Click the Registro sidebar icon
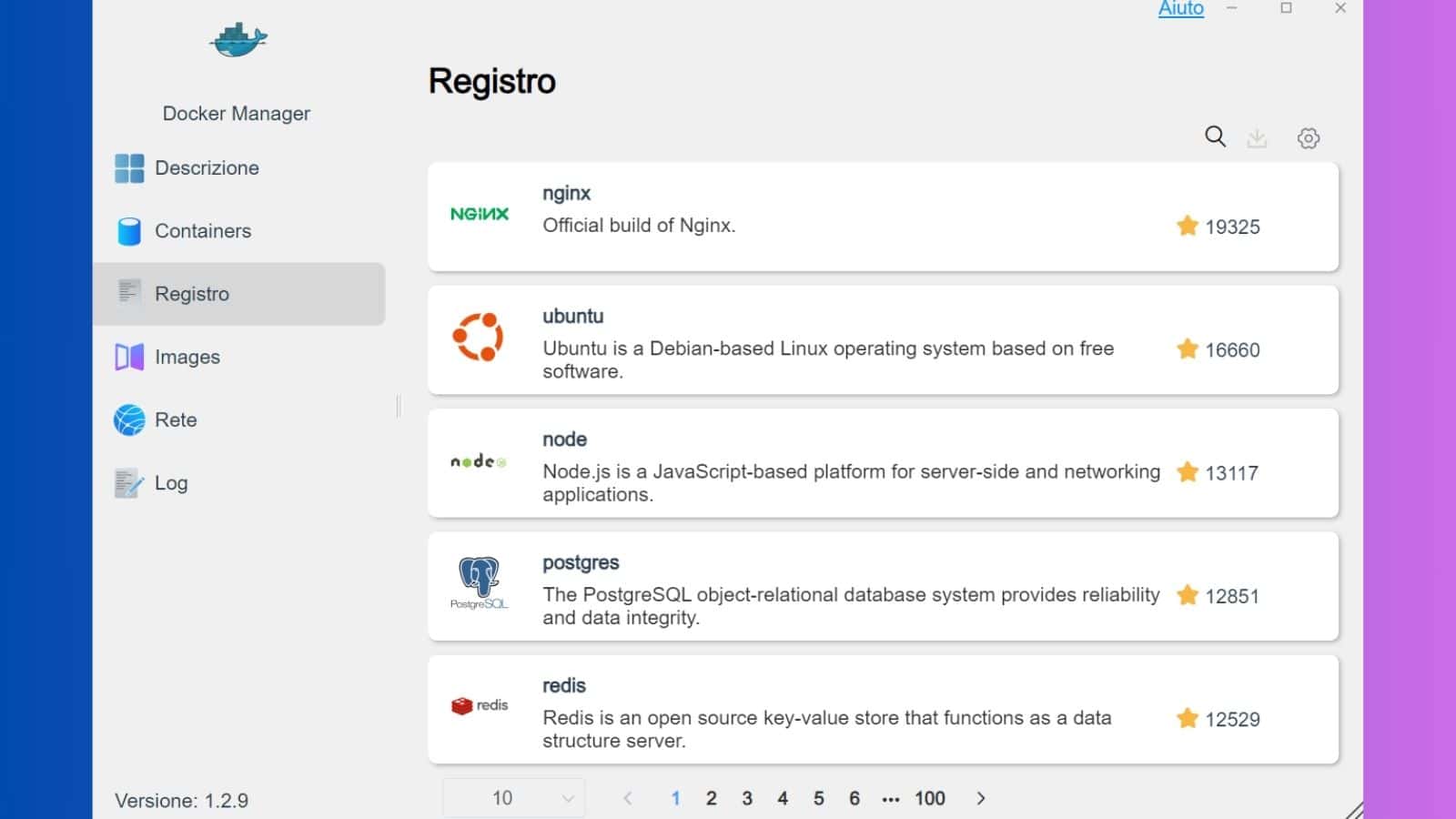The width and height of the screenshot is (1456, 819). [128, 293]
